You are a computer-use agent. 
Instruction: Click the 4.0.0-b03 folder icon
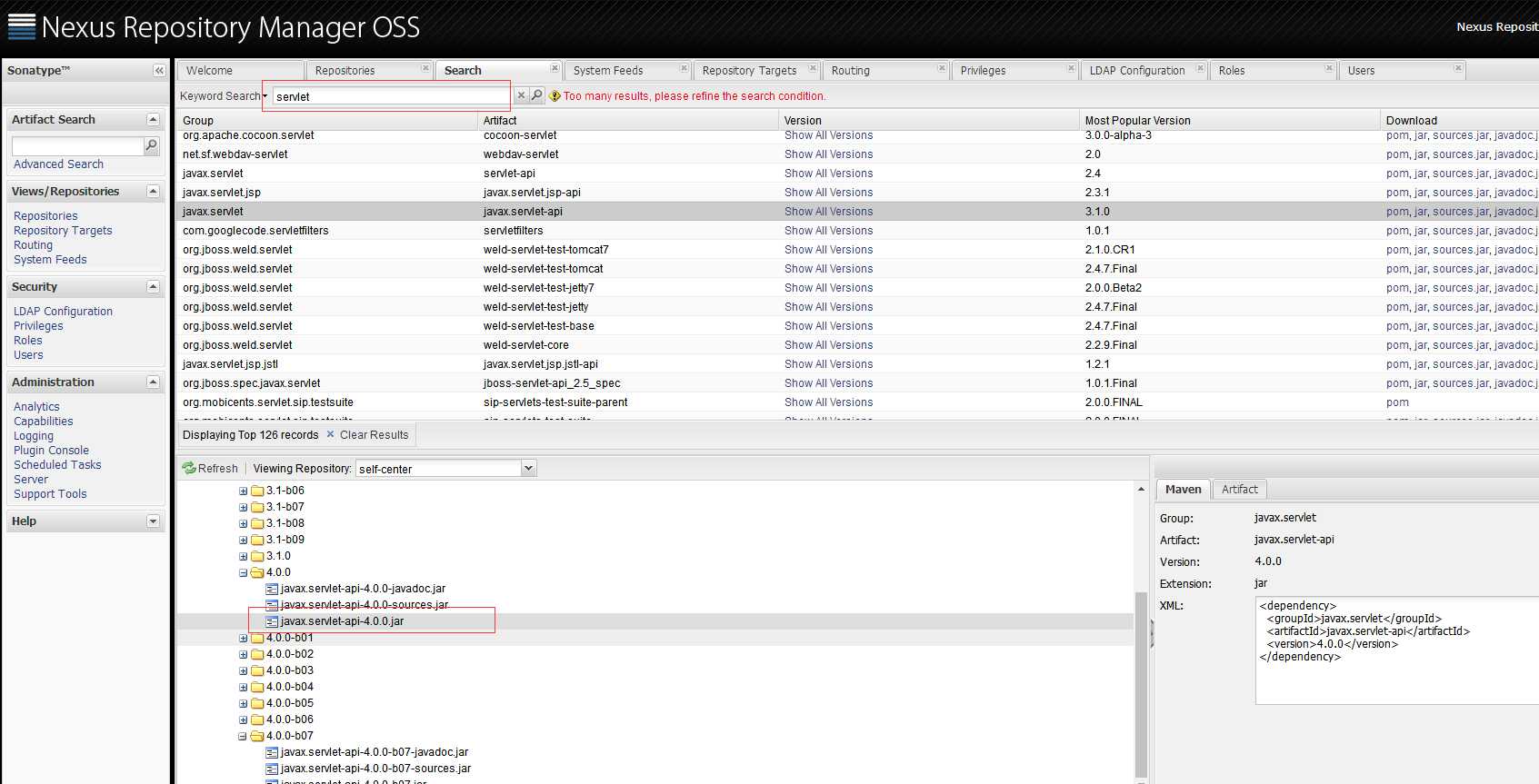pyautogui.click(x=257, y=670)
